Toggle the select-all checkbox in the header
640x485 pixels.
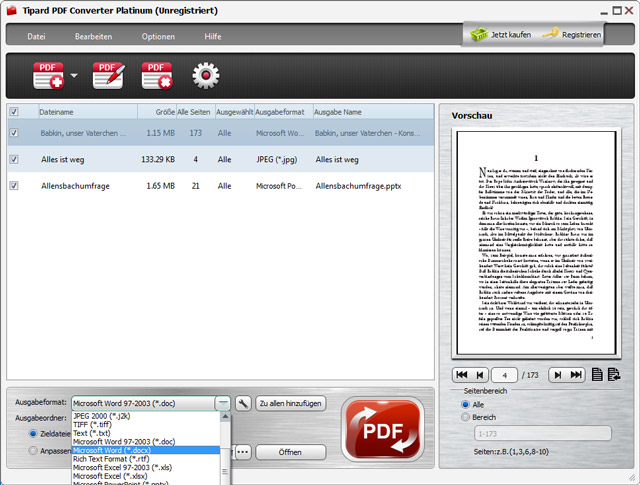pyautogui.click(x=14, y=111)
